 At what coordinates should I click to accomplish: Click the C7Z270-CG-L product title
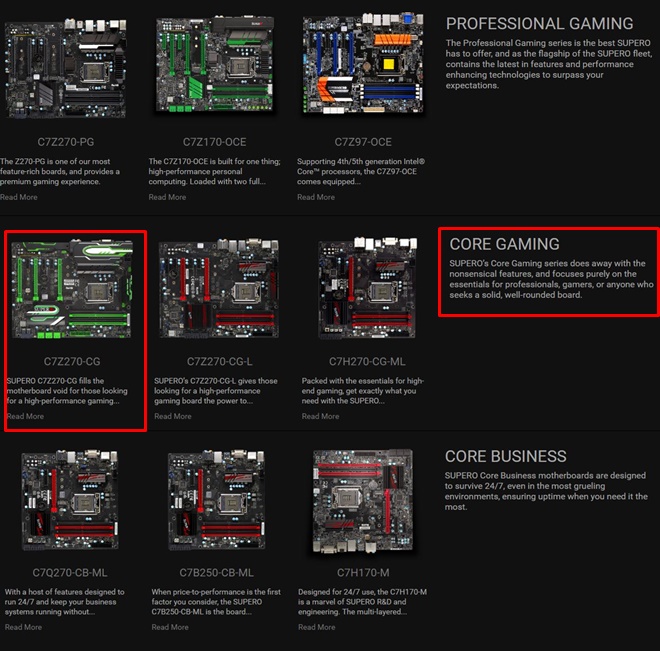click(x=219, y=361)
